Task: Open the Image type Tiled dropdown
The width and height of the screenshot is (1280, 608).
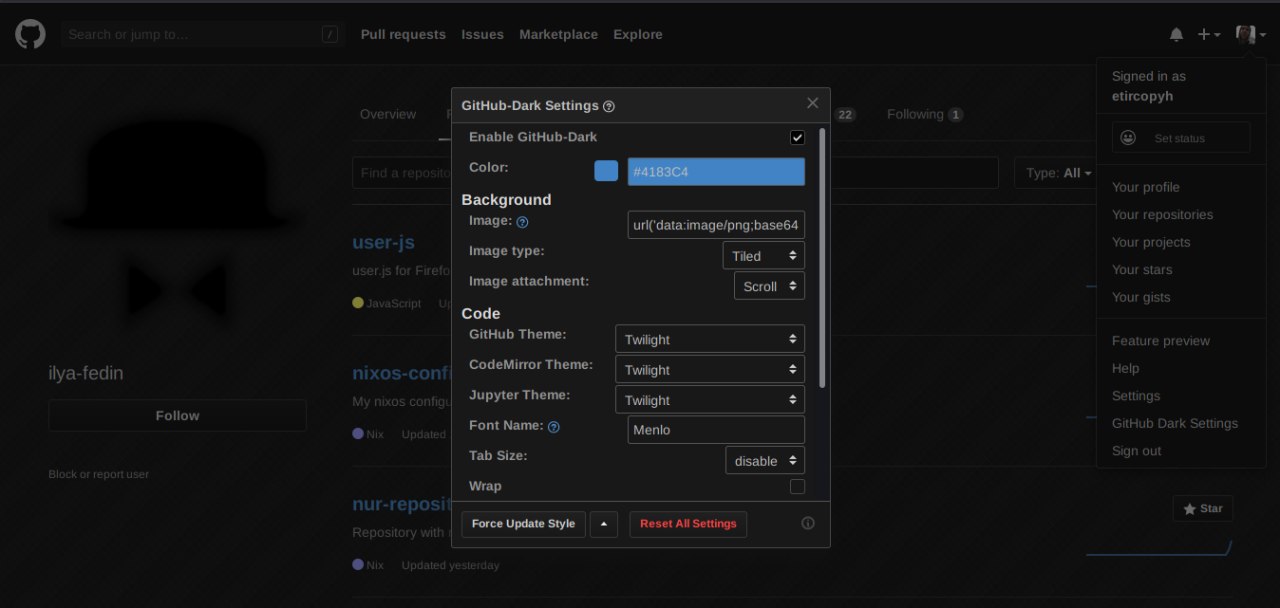Action: click(x=764, y=256)
